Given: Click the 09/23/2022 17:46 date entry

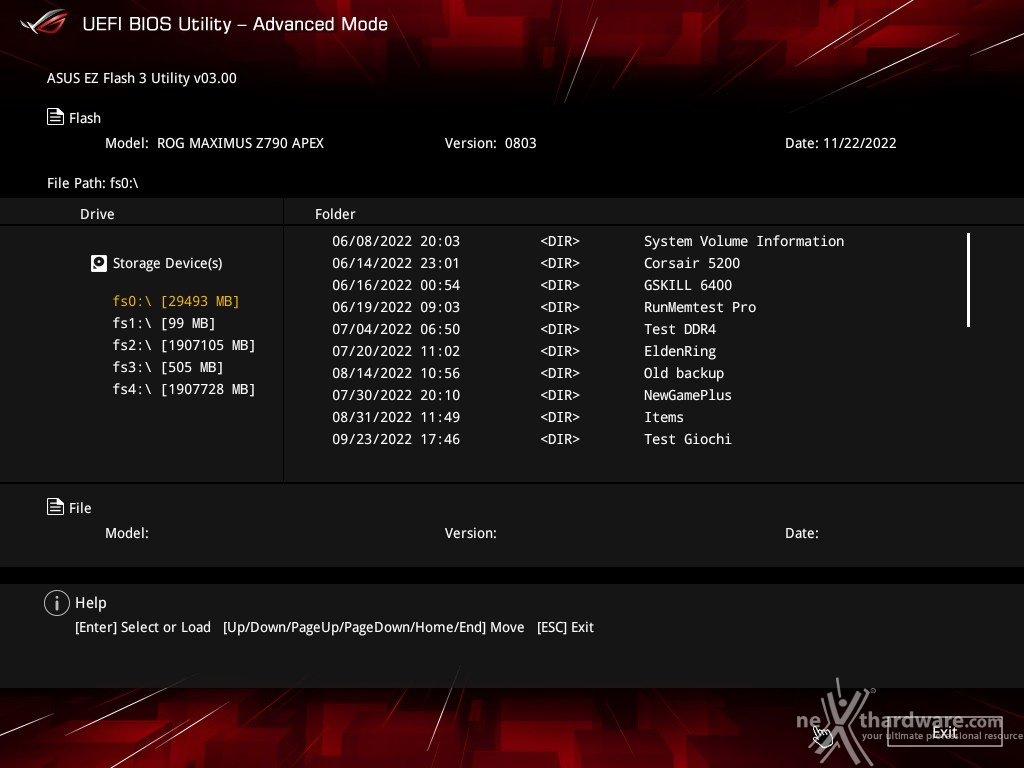Looking at the screenshot, I should [x=396, y=439].
